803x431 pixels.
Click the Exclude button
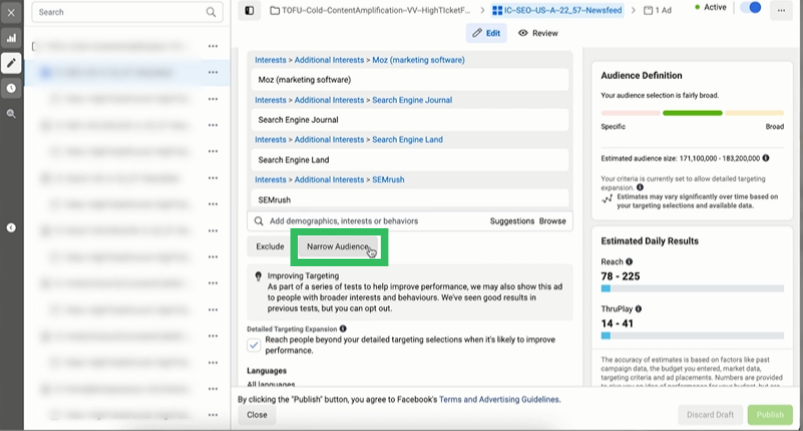click(270, 247)
